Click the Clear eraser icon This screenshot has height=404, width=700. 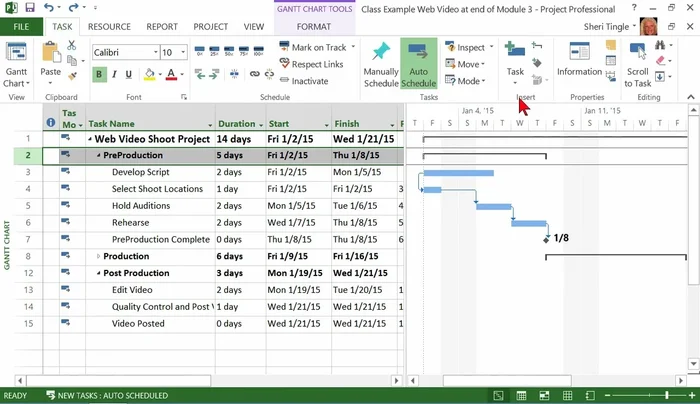click(x=661, y=60)
